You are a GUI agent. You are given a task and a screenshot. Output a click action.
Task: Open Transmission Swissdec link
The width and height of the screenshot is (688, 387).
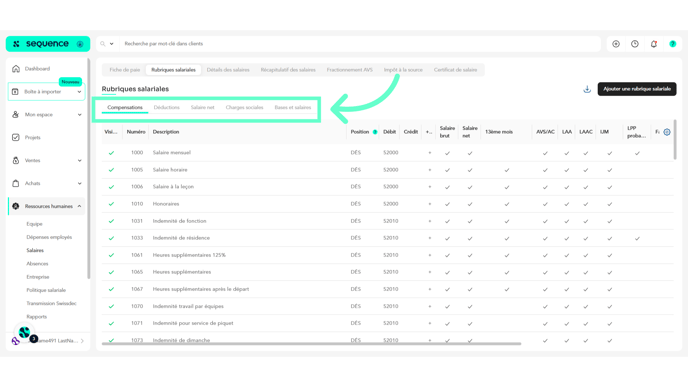(x=51, y=303)
